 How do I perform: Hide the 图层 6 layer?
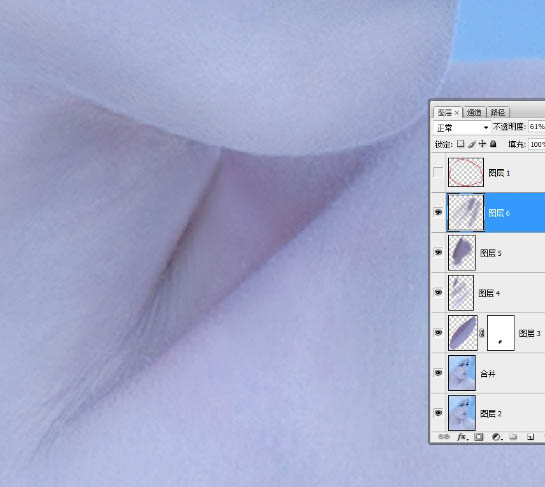439,212
